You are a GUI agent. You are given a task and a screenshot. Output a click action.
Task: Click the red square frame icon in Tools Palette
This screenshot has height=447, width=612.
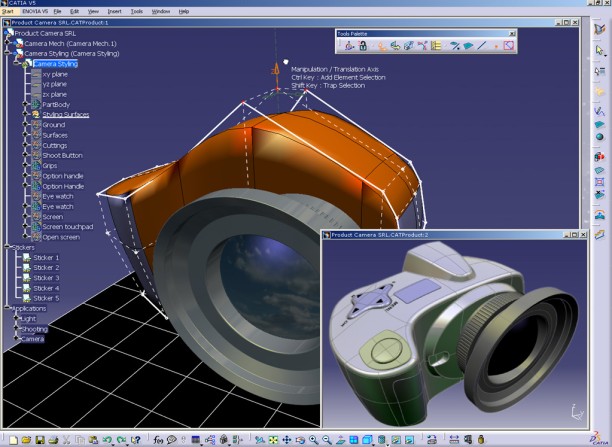click(509, 46)
